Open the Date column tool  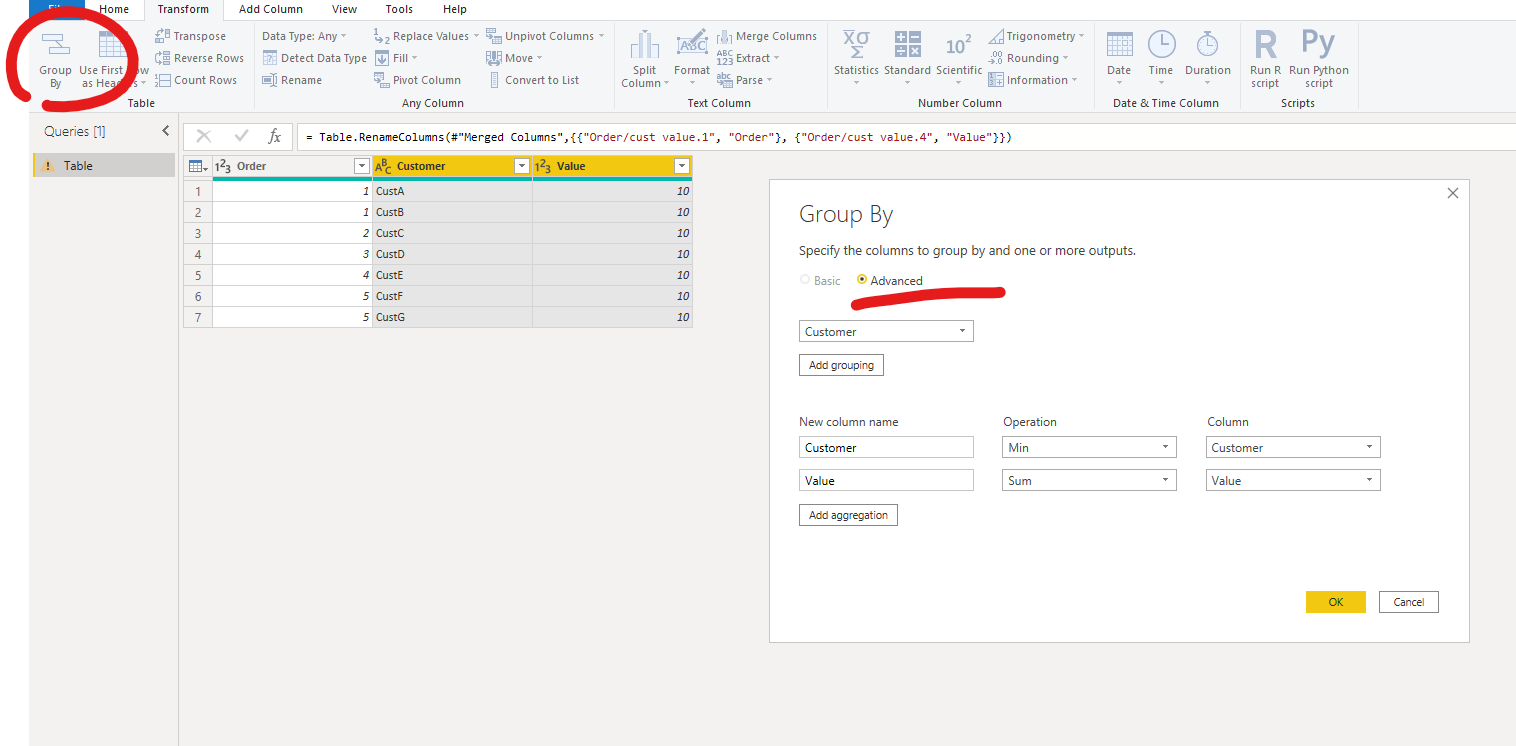1119,58
